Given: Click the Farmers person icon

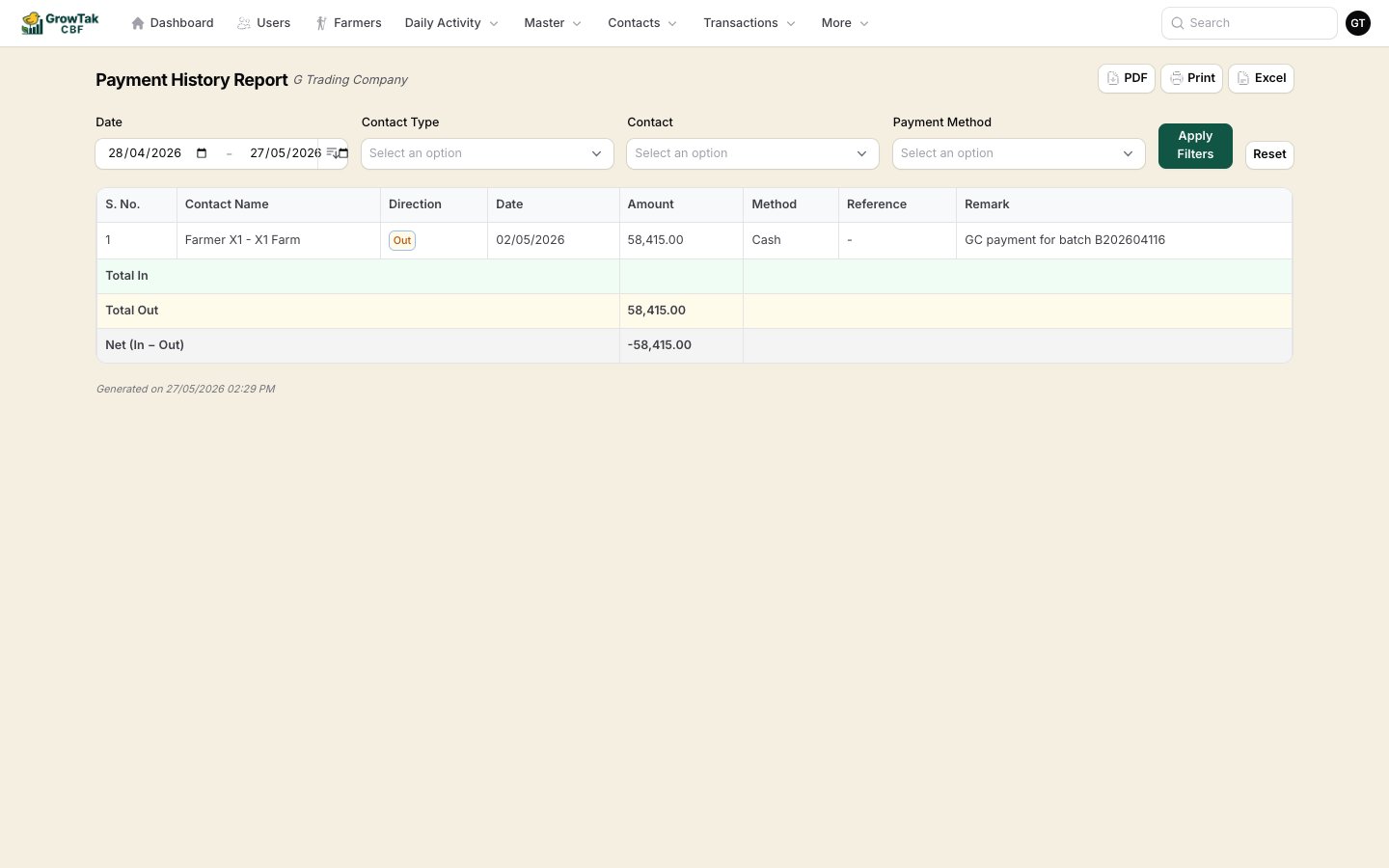Looking at the screenshot, I should pyautogui.click(x=321, y=23).
